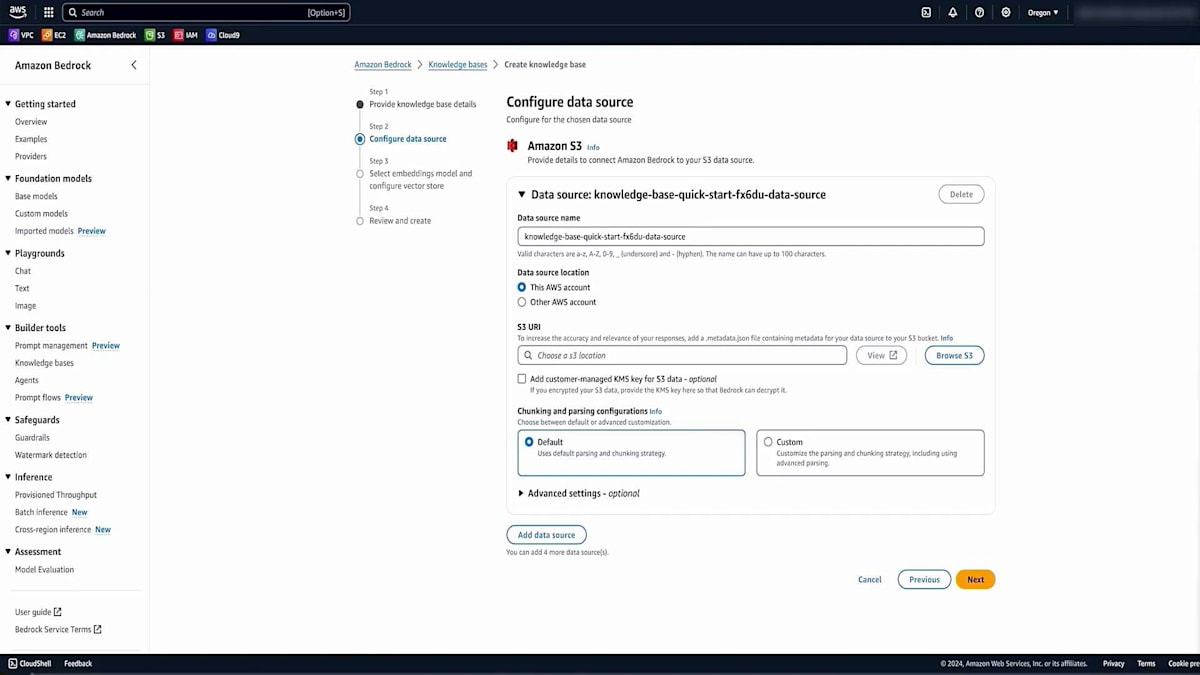1200x675 pixels.
Task: Open Amazon Bedrock shortcut in favorites bar
Action: [x=105, y=35]
